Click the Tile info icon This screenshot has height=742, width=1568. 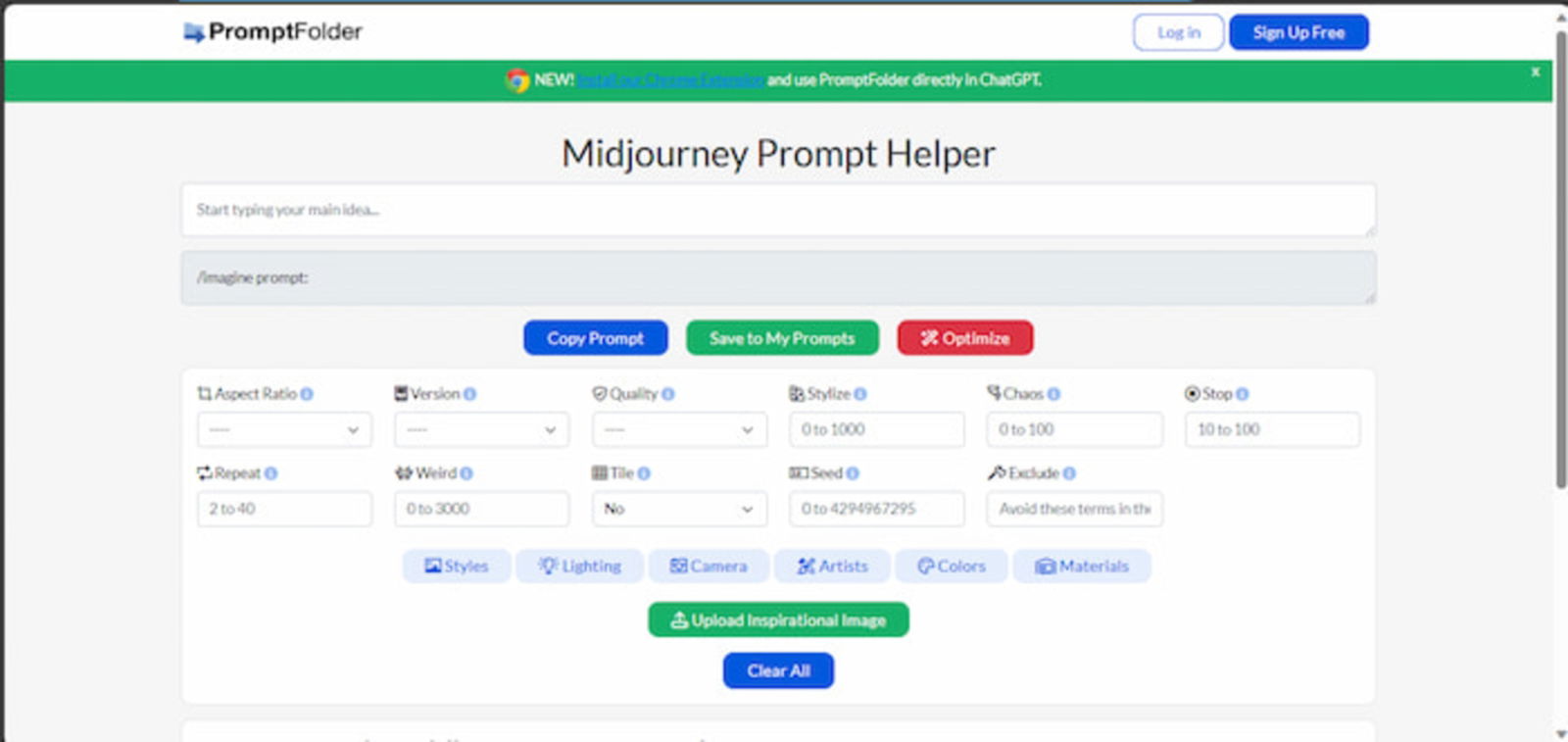click(x=644, y=473)
